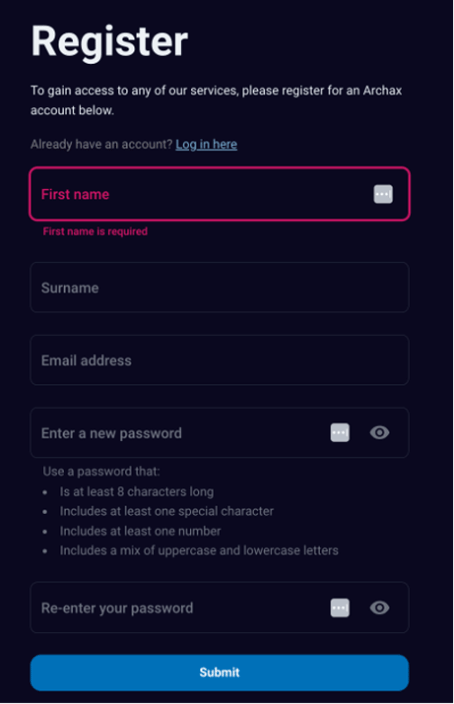This screenshot has width=454, height=704.
Task: Click the Register page heading
Action: click(x=109, y=42)
